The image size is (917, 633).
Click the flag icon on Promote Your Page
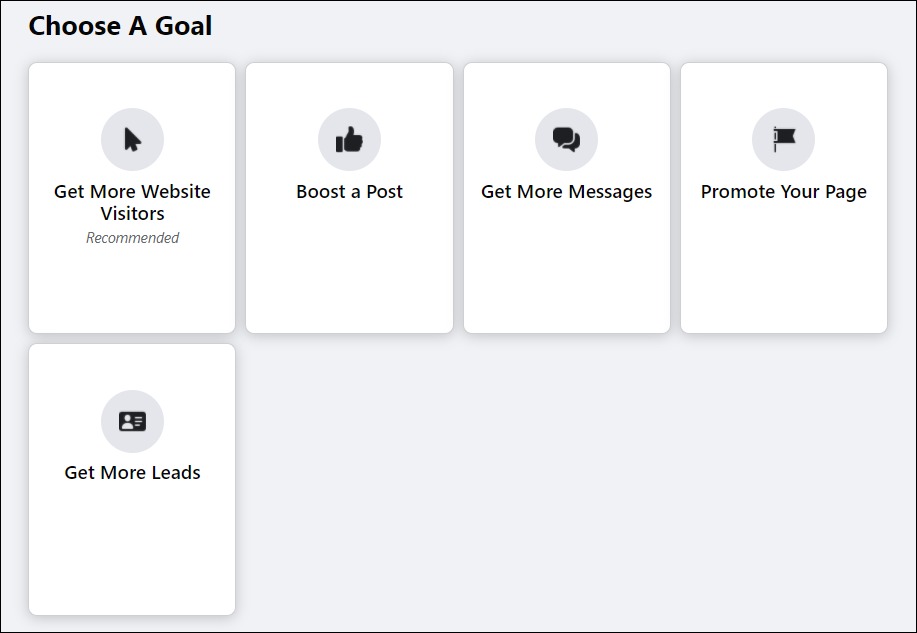tap(783, 140)
